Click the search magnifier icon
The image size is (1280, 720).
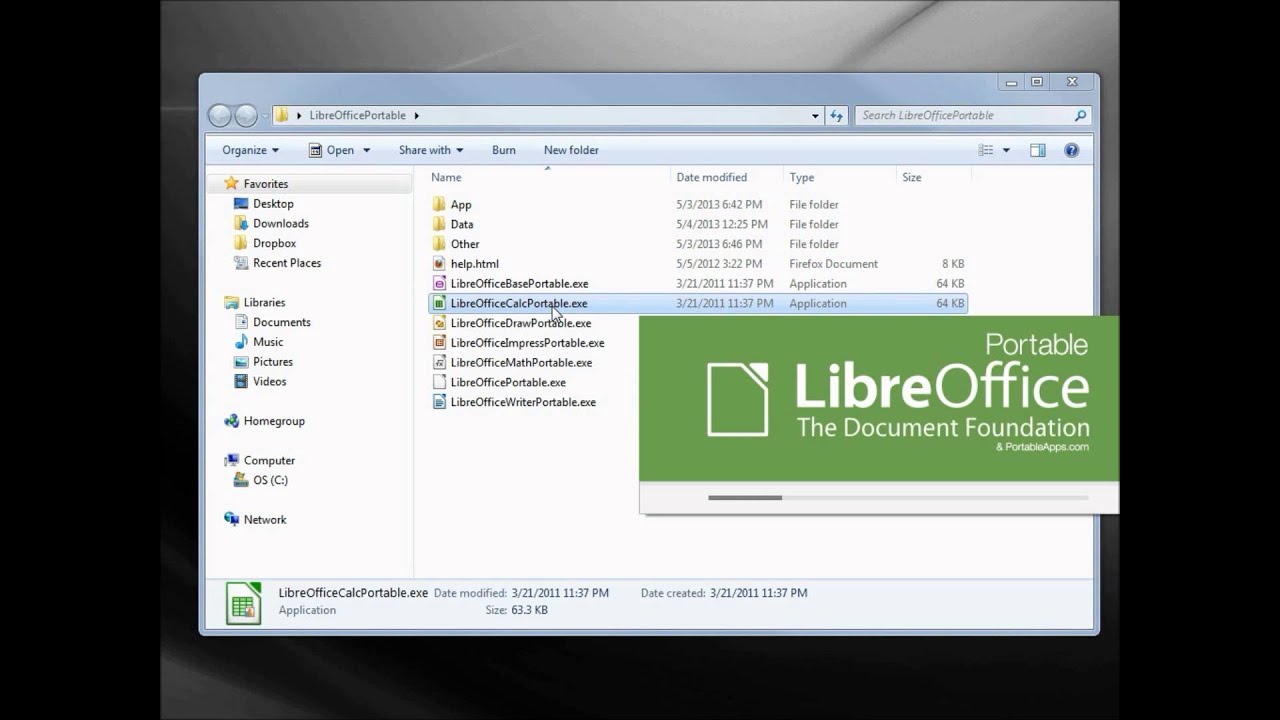click(x=1080, y=115)
